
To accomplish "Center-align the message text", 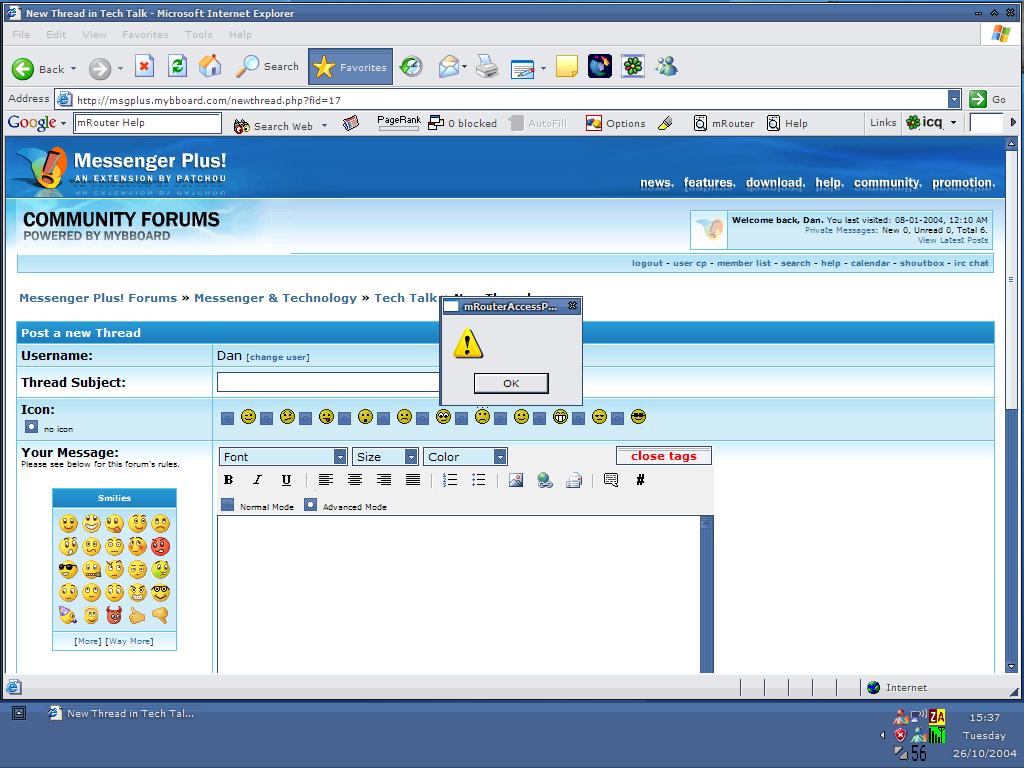I will [x=354, y=480].
